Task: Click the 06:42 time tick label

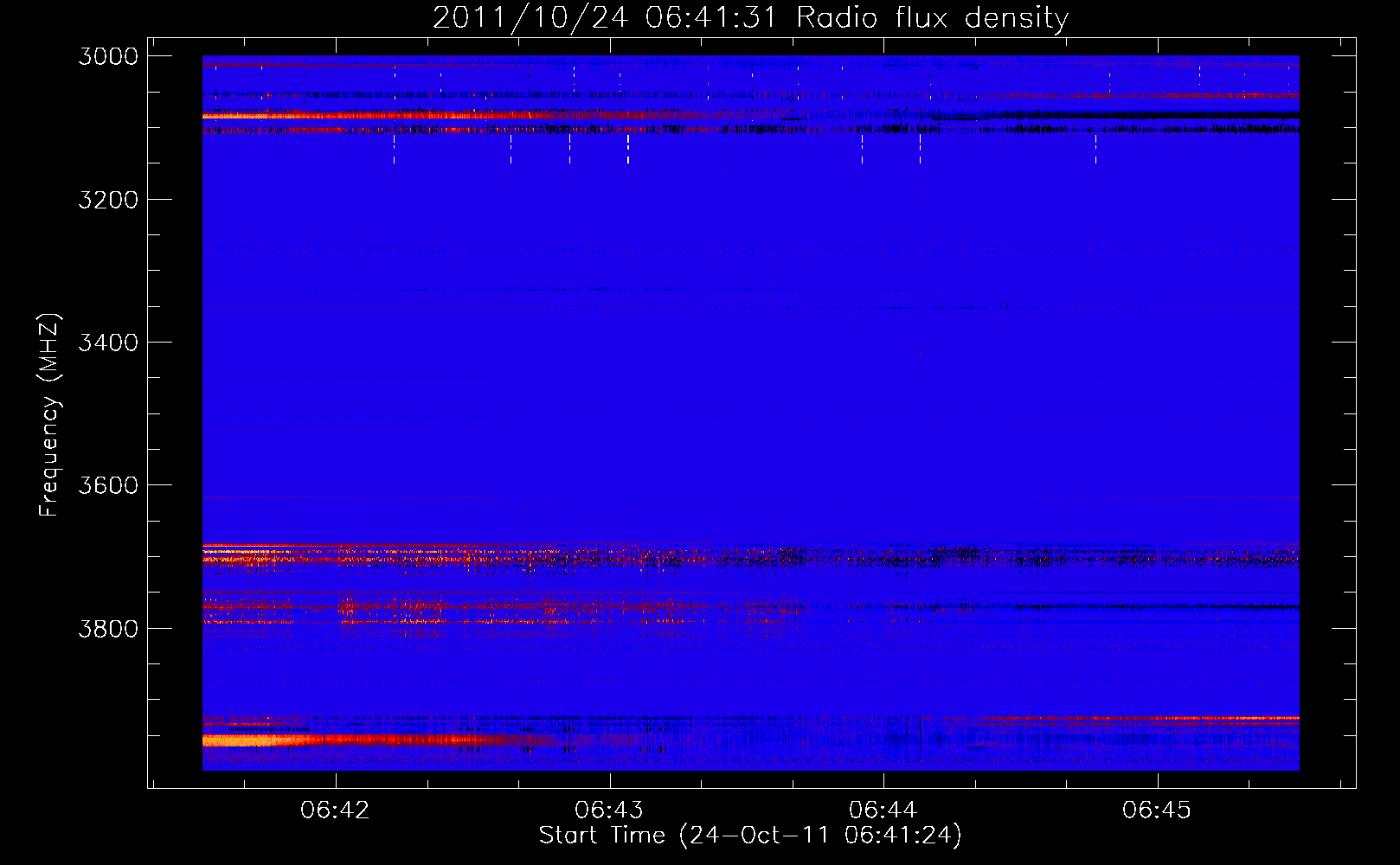Action: pyautogui.click(x=335, y=810)
